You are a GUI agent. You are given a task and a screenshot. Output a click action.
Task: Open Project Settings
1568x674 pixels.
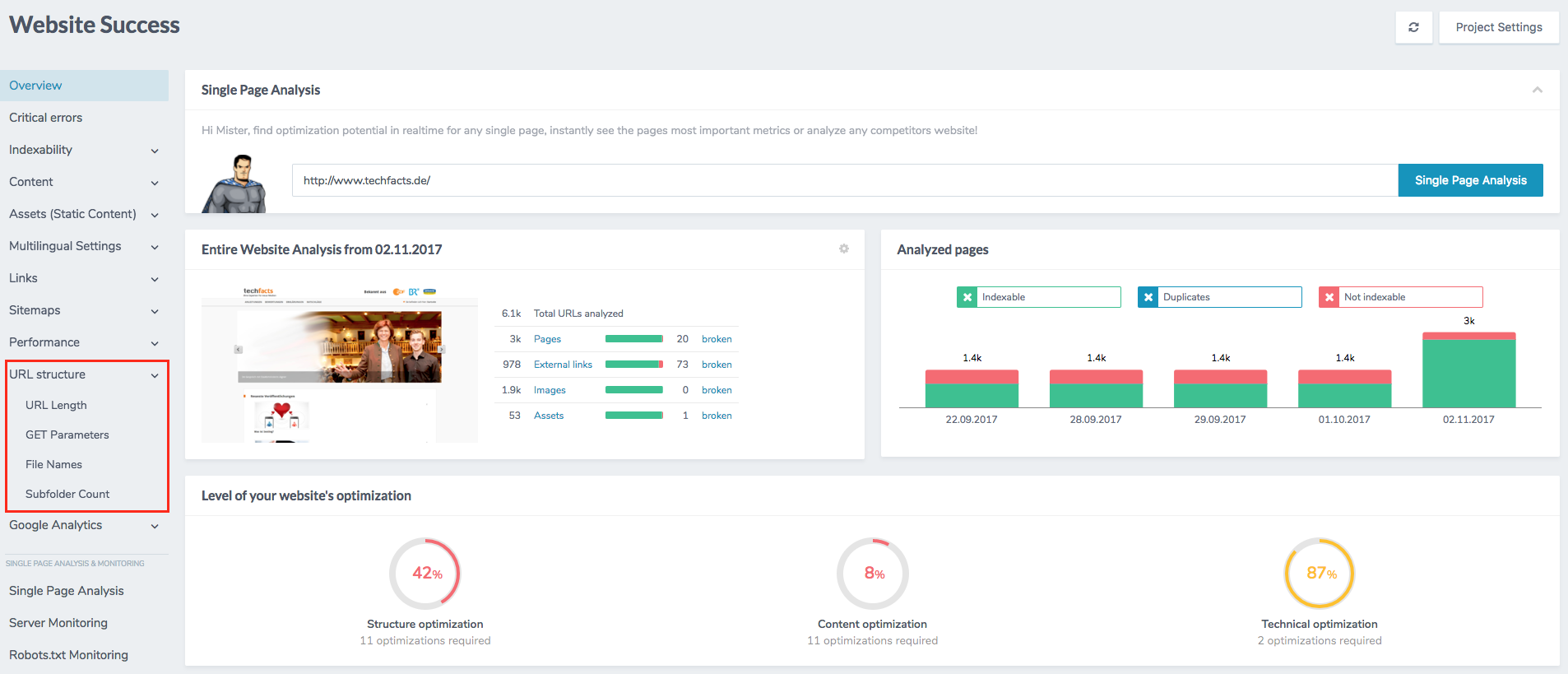[1499, 27]
